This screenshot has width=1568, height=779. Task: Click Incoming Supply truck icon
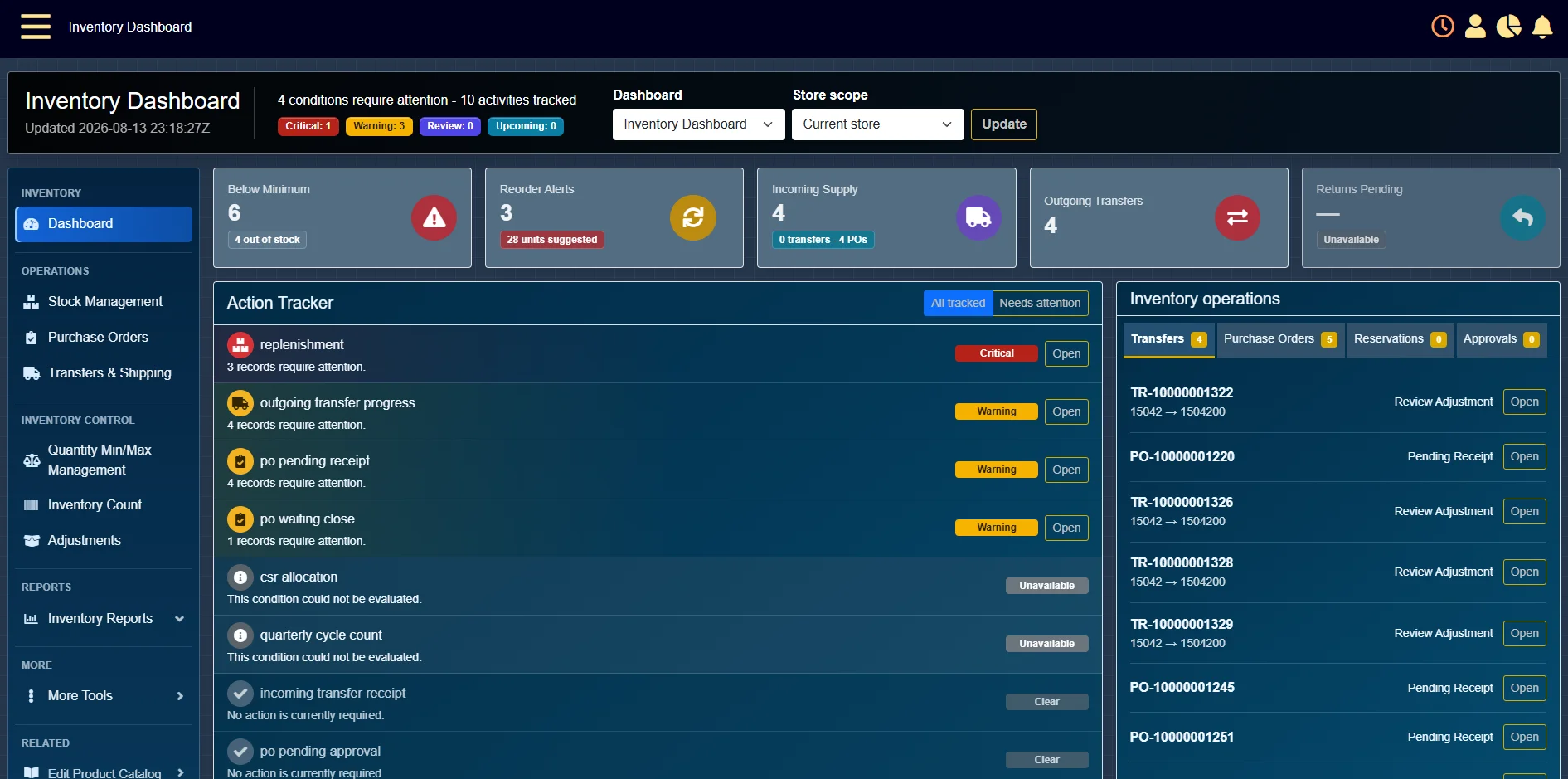[x=978, y=218]
